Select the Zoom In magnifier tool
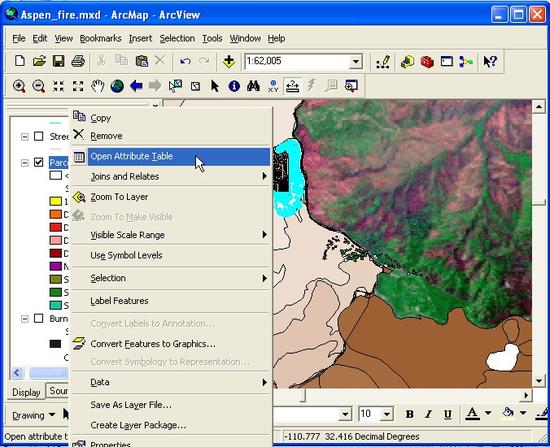 pos(19,86)
